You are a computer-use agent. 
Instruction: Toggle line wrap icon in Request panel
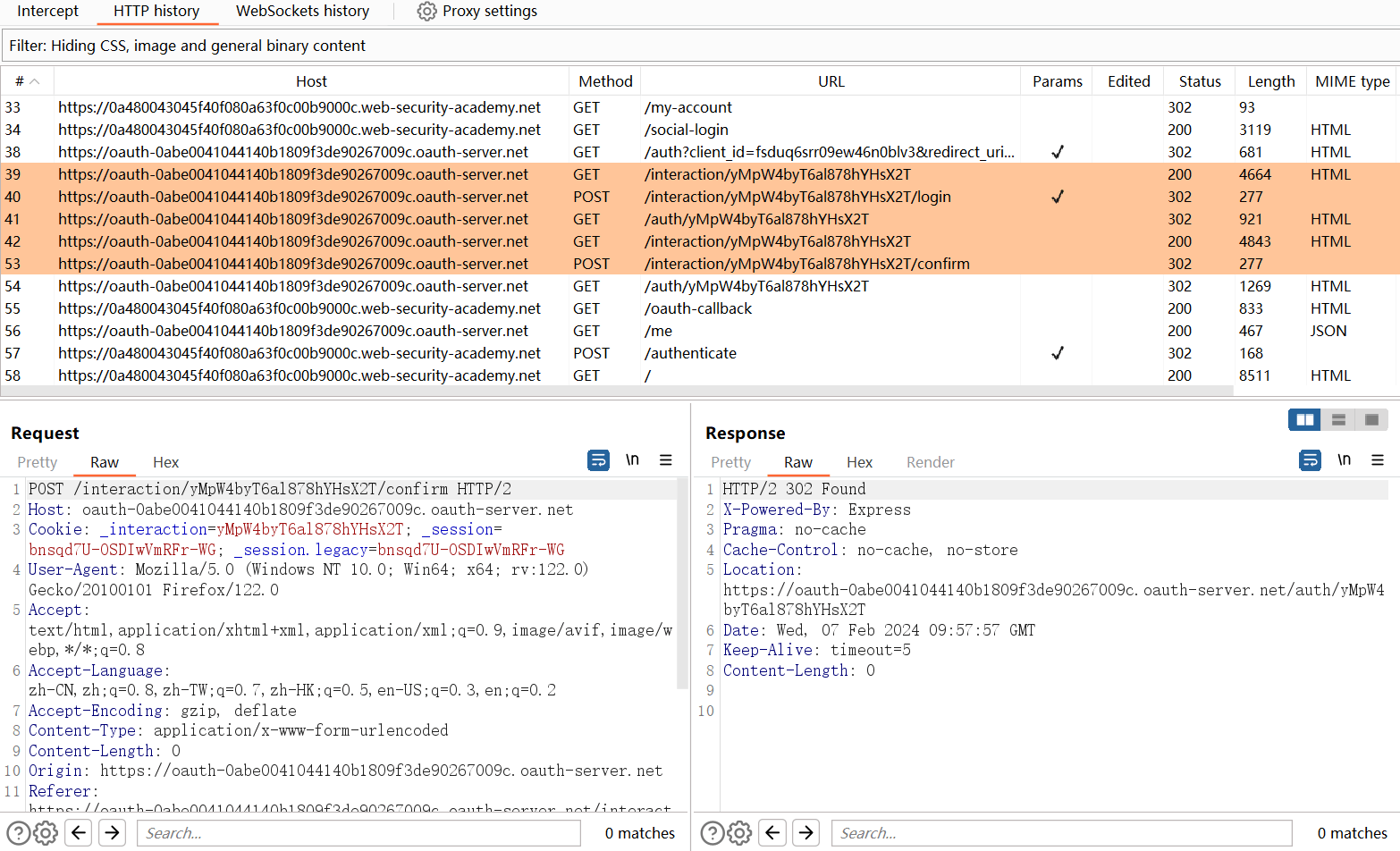tap(598, 460)
